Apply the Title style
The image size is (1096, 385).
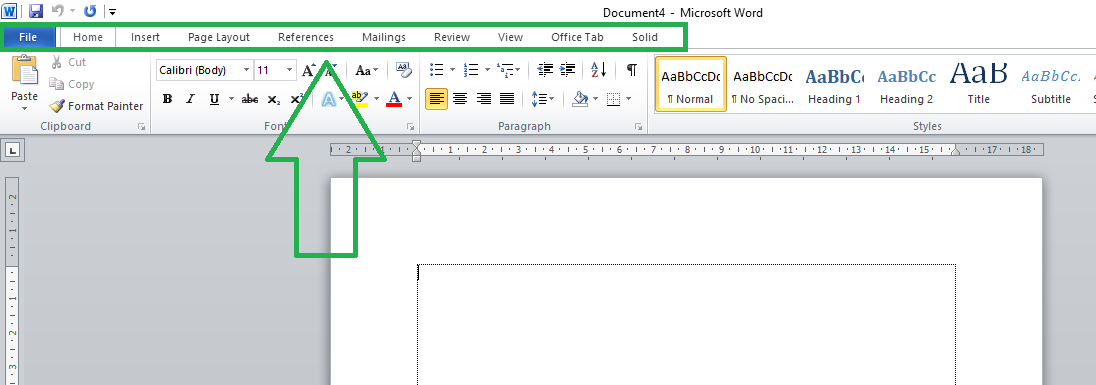[x=979, y=84]
